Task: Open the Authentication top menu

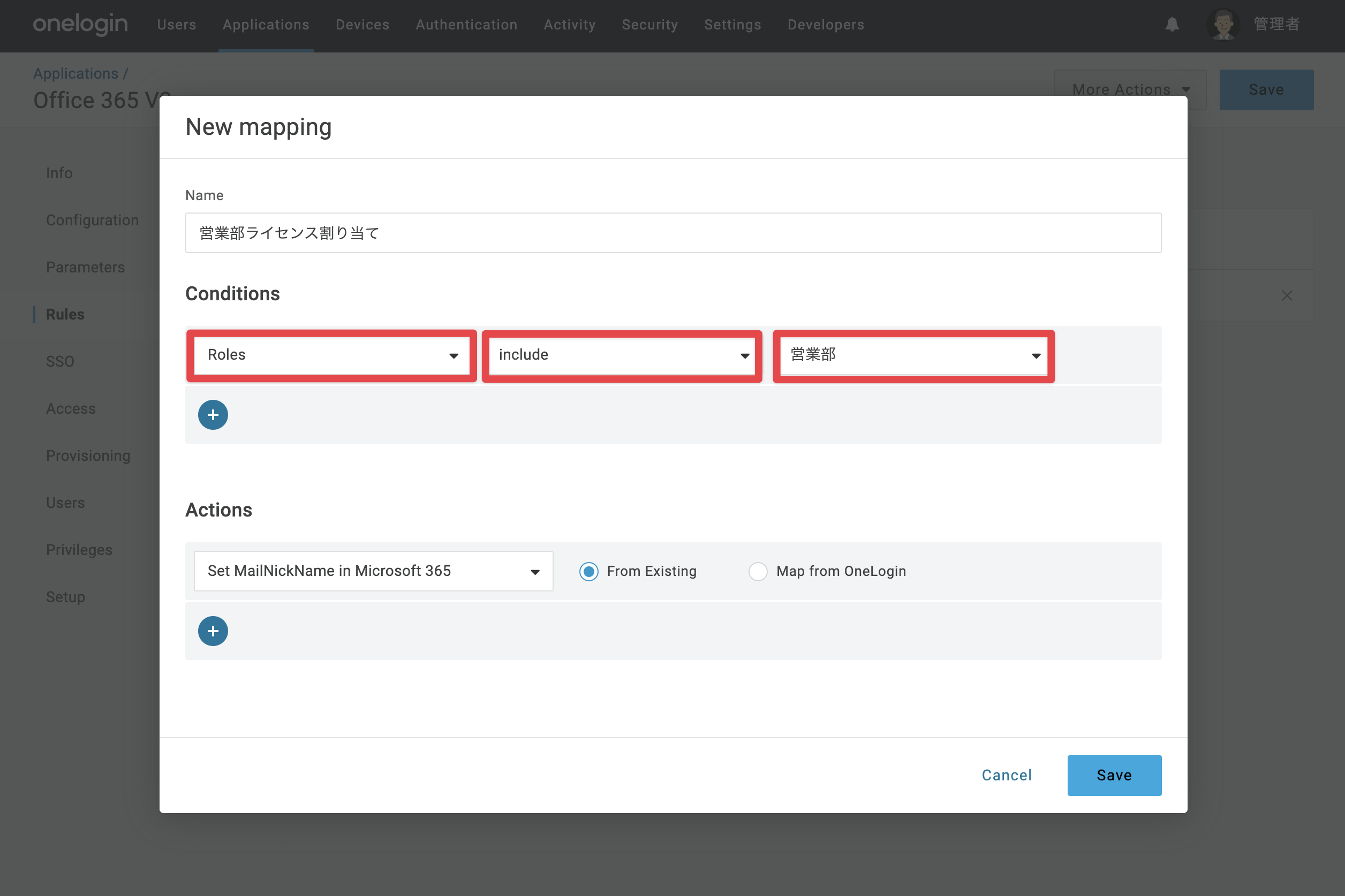Action: coord(466,25)
